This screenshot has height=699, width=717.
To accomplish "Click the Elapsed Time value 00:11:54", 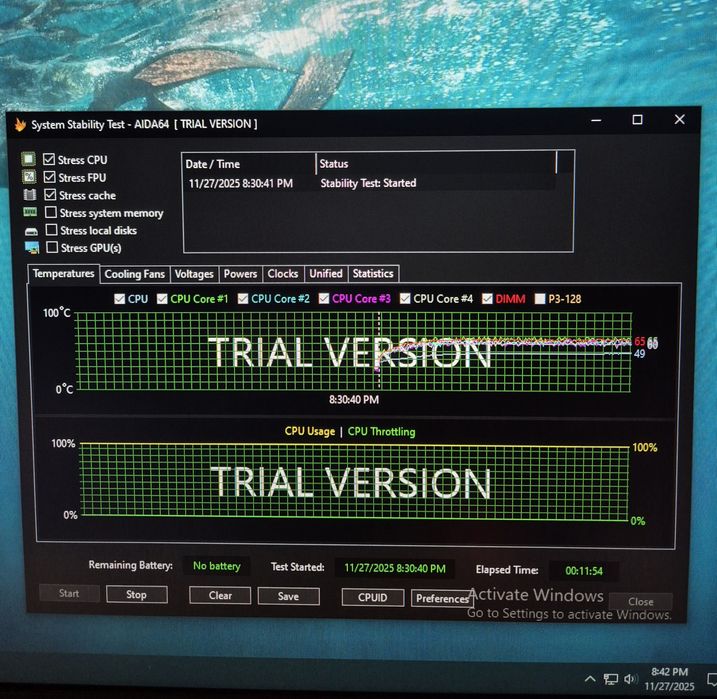I will point(584,571).
